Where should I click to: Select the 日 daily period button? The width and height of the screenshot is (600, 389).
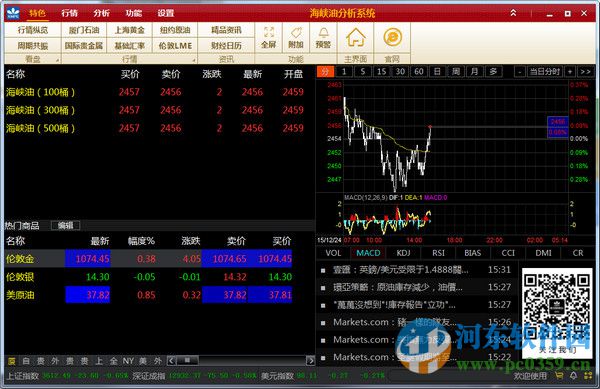point(437,72)
